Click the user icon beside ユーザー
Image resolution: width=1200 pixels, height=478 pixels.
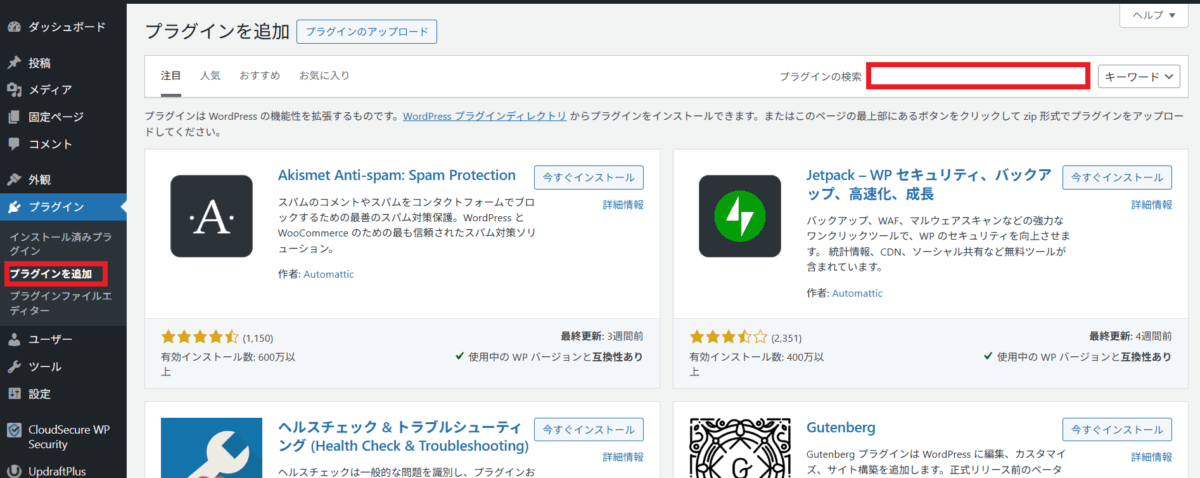coord(14,339)
